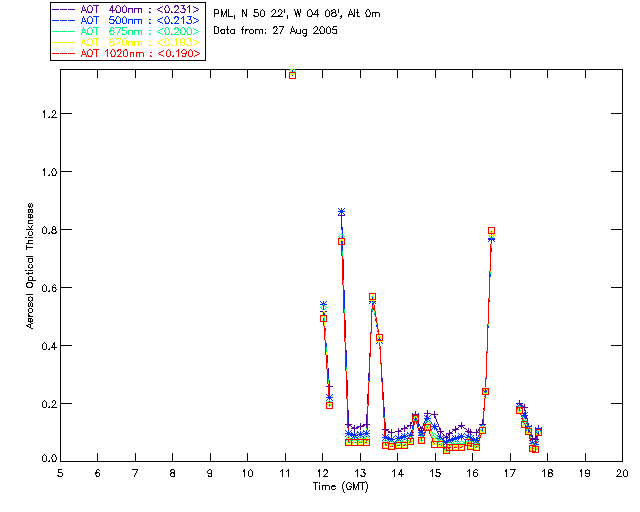Click the red square marker at hour 12 near 0.49

(x=323, y=318)
